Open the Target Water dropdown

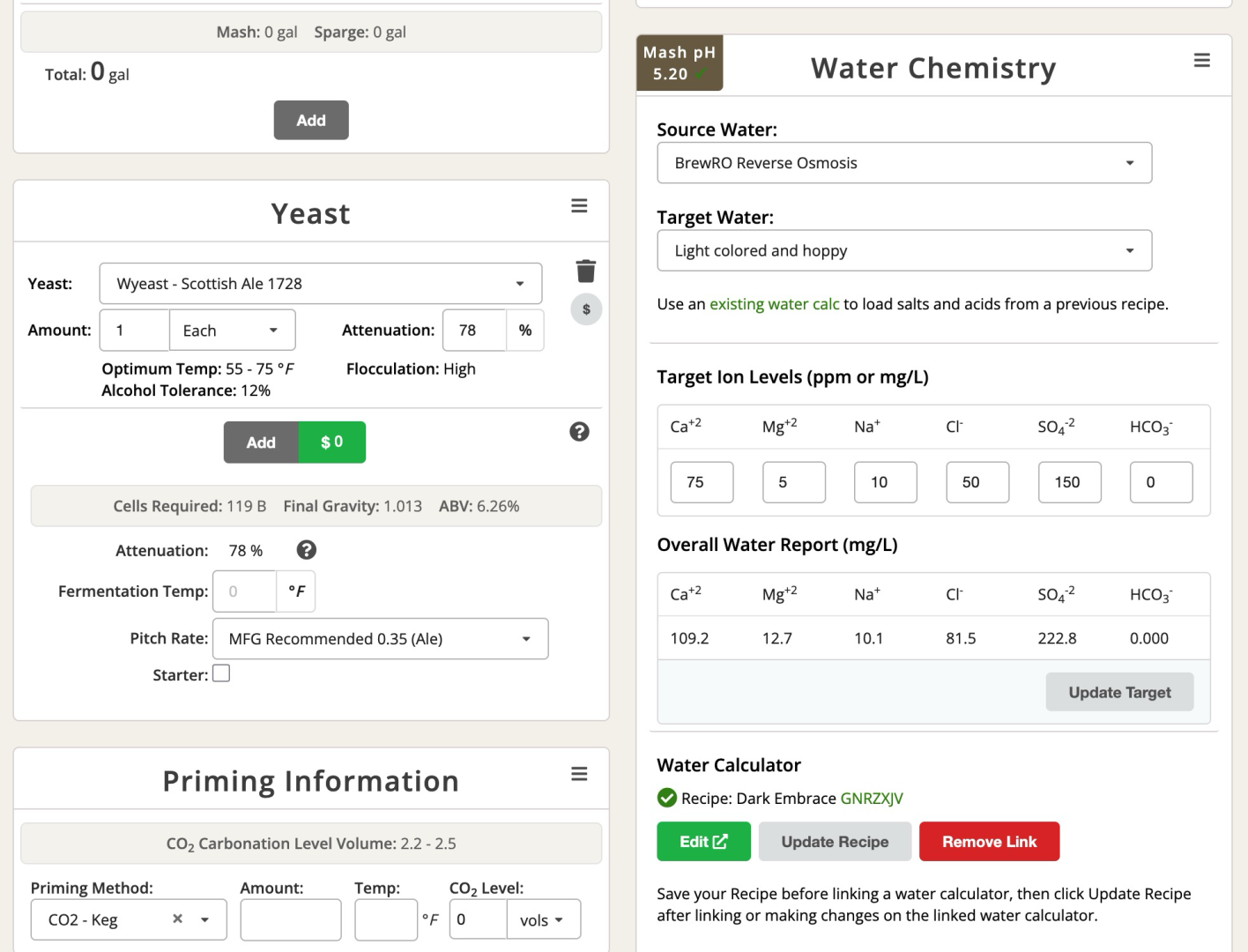(903, 251)
